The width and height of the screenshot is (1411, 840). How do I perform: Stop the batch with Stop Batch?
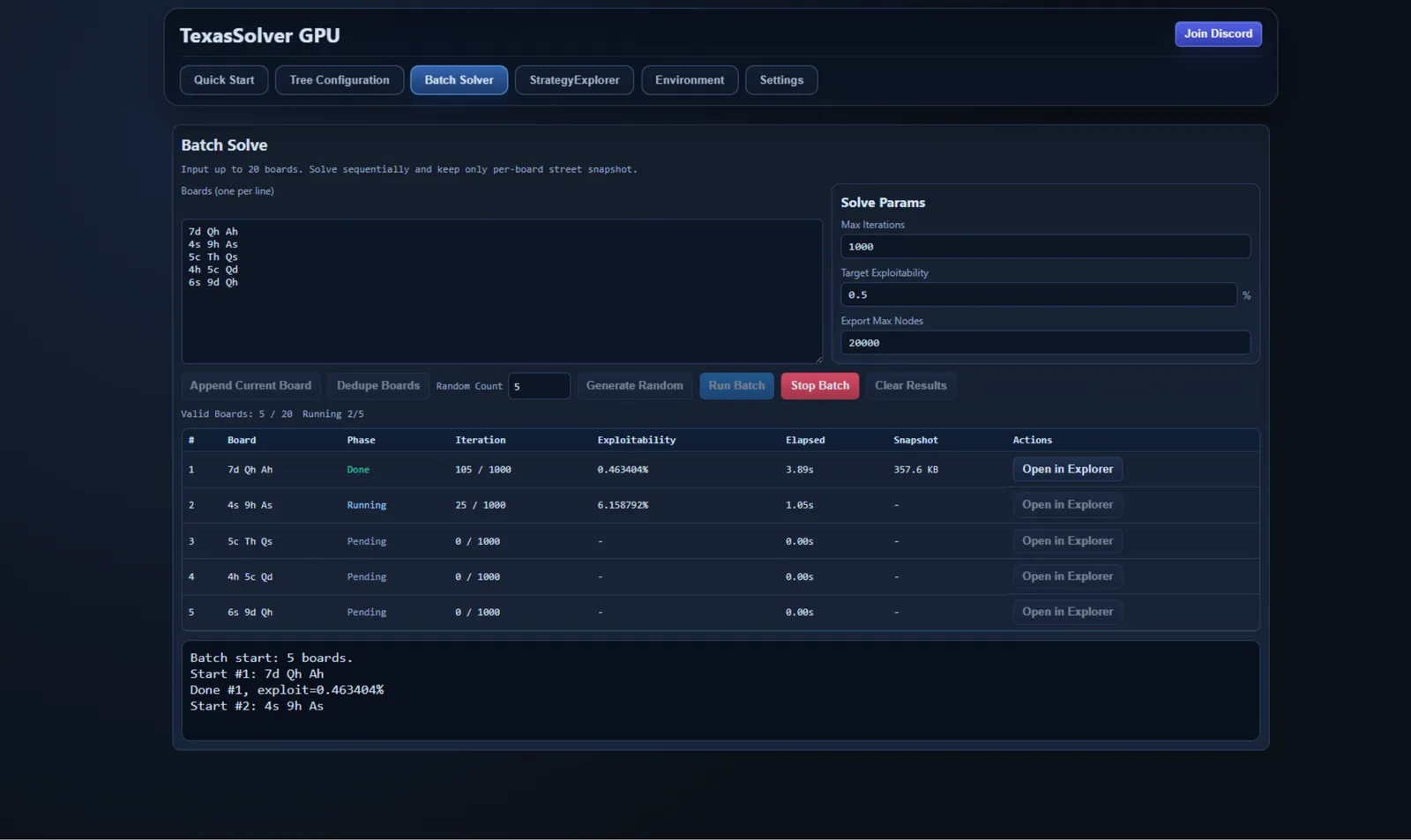pyautogui.click(x=819, y=386)
